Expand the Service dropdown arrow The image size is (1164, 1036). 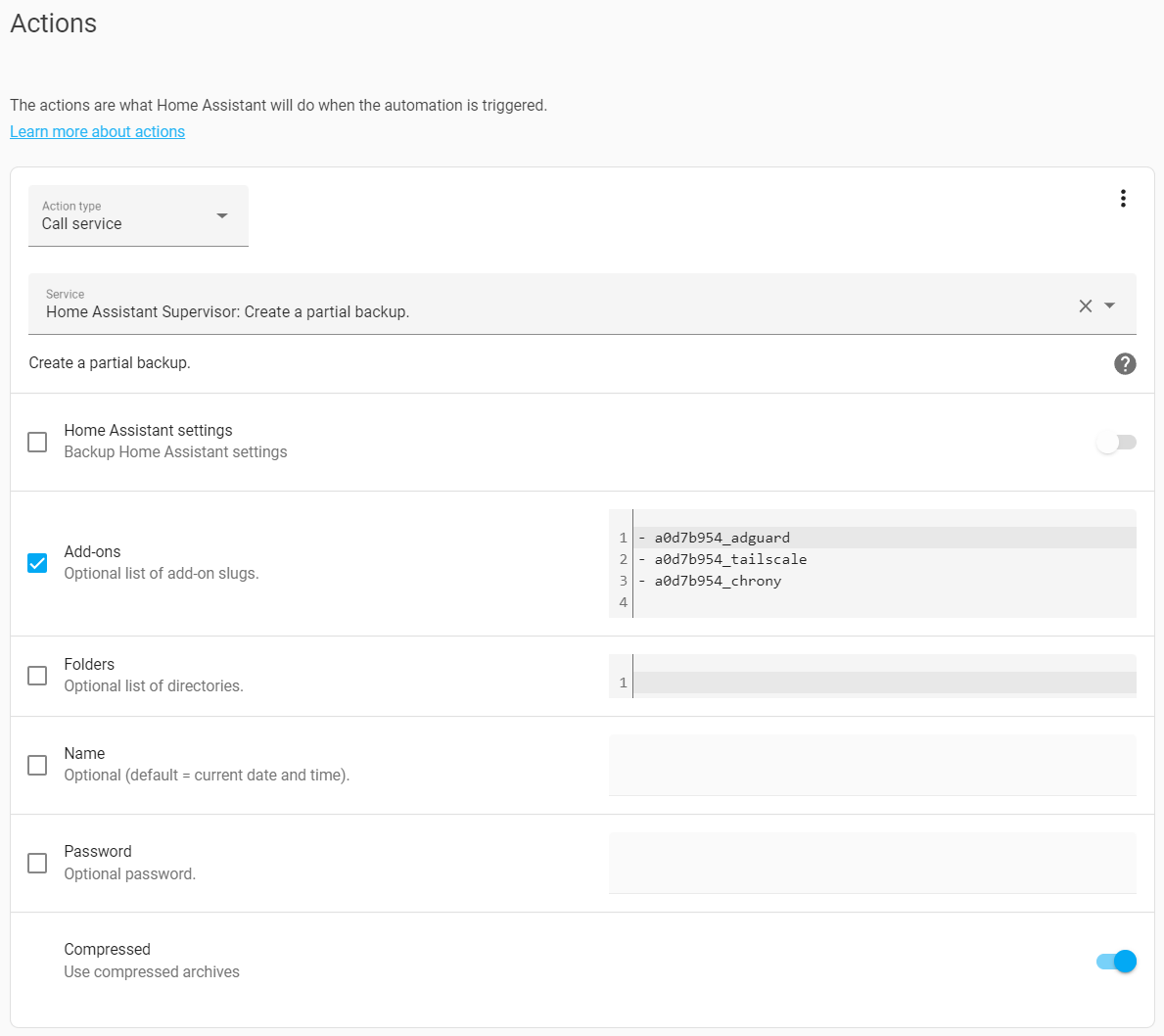(x=1110, y=306)
